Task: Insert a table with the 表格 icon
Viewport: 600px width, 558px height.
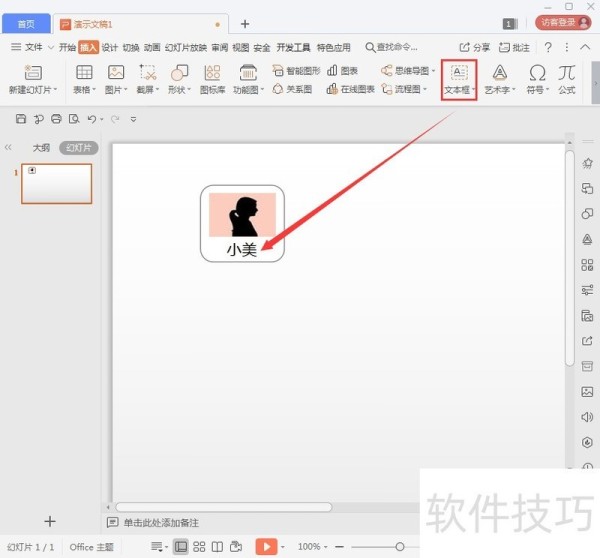Action: (84, 72)
